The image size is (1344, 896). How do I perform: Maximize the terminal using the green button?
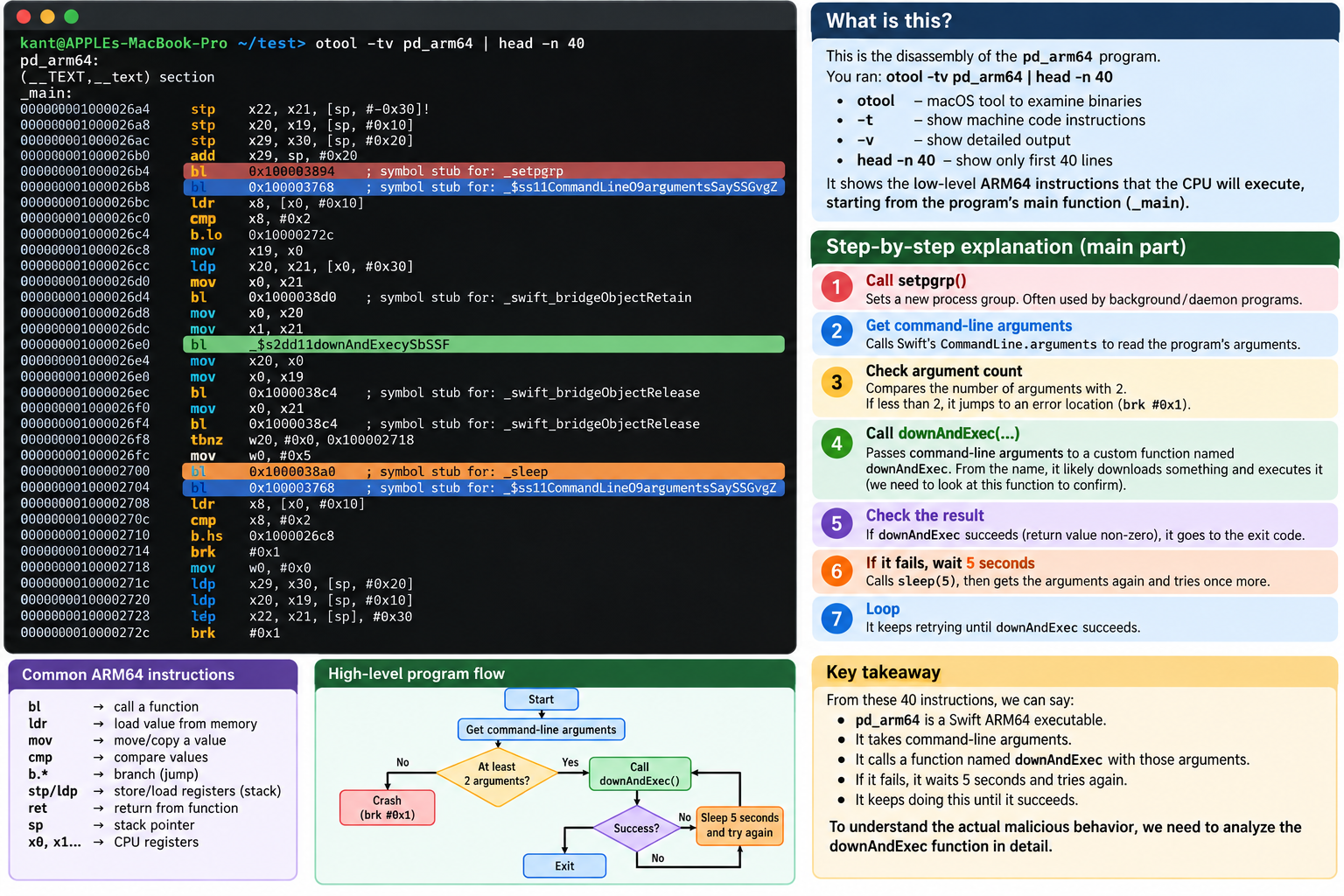click(x=71, y=17)
